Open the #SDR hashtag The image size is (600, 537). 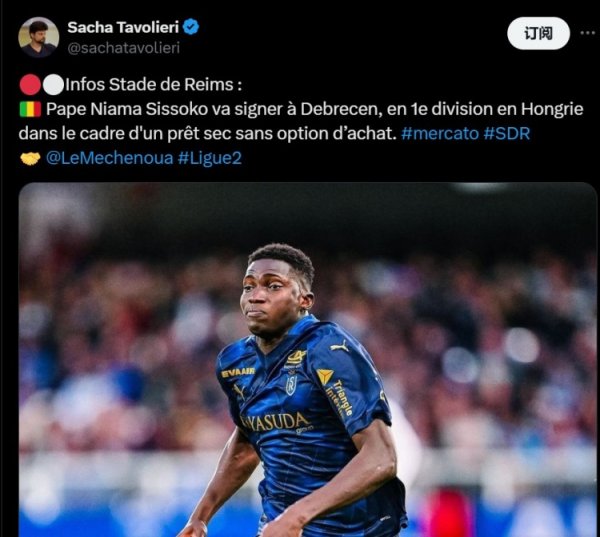coord(507,134)
